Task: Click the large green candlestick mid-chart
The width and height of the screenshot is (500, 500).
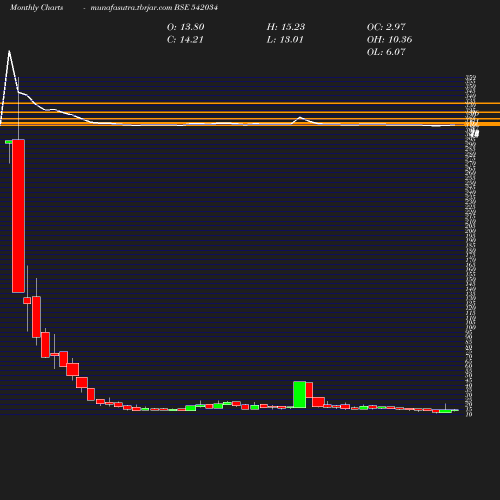Action: click(x=299, y=394)
